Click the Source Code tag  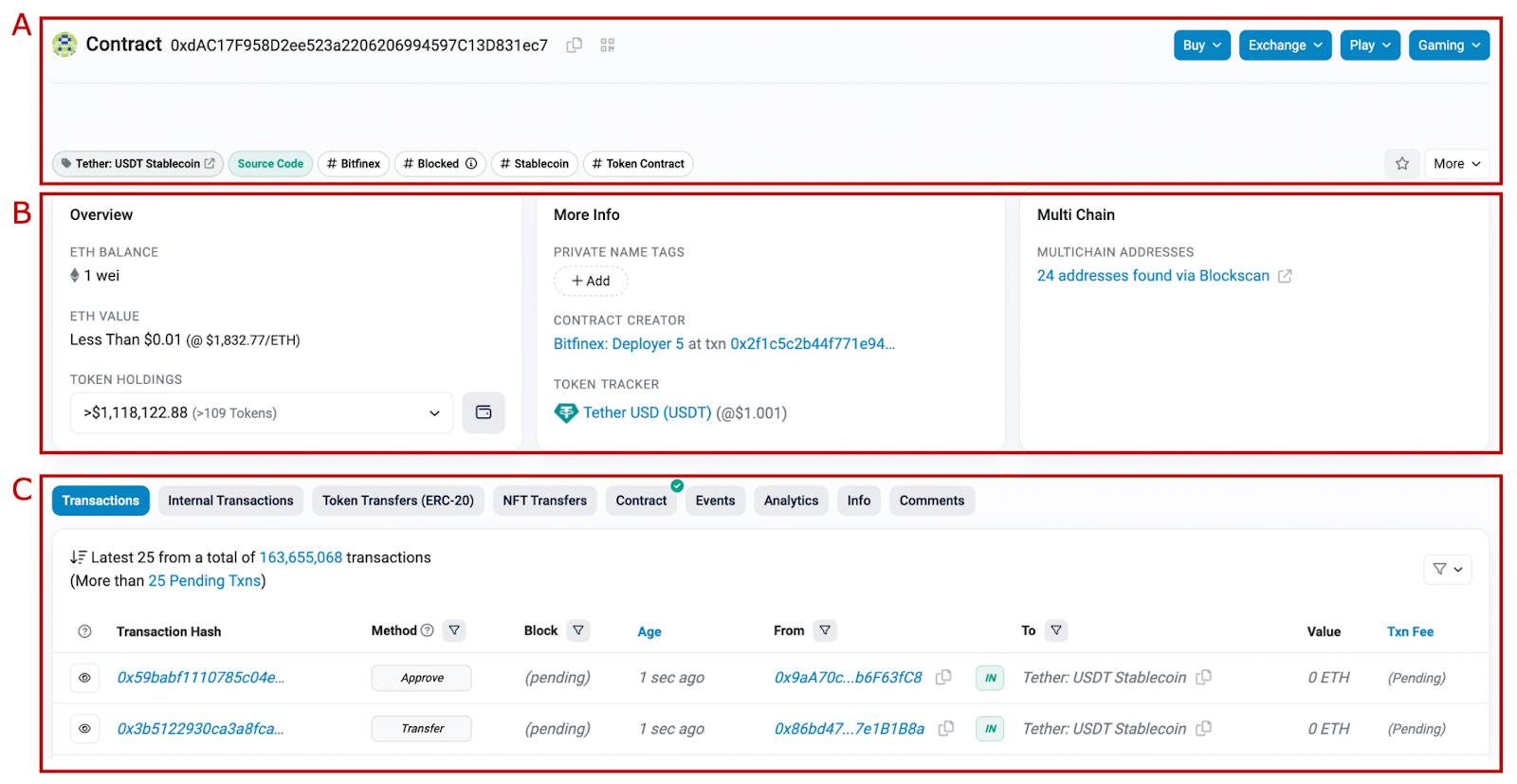(x=270, y=164)
